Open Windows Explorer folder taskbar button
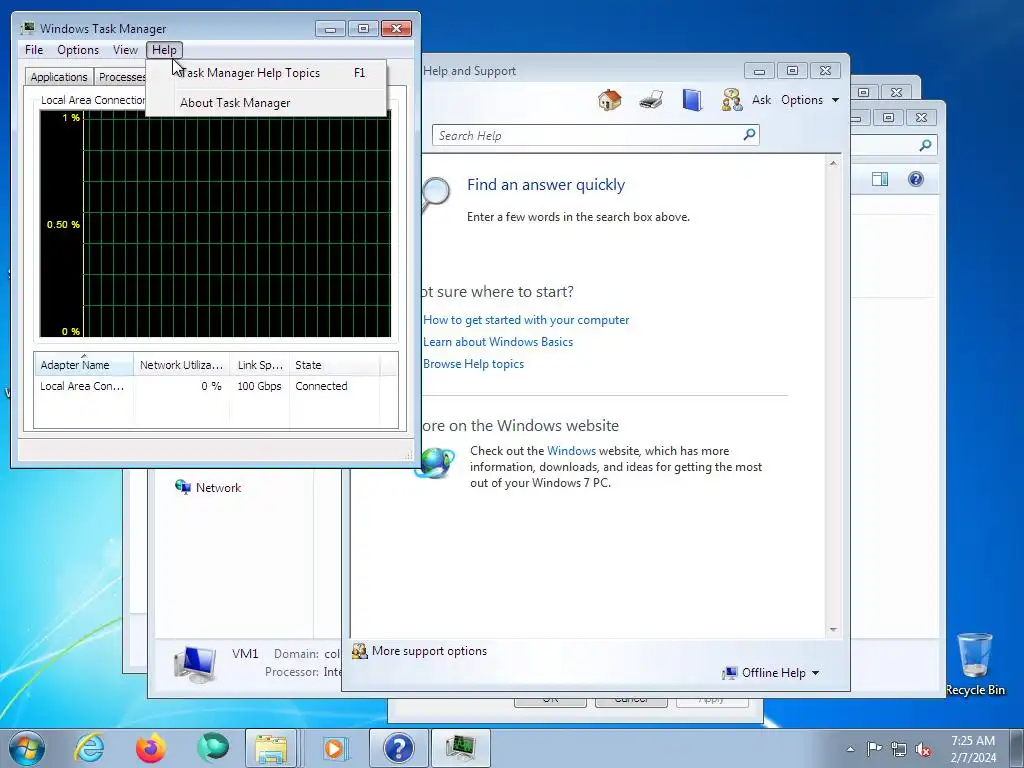Image resolution: width=1024 pixels, height=768 pixels. [271, 748]
